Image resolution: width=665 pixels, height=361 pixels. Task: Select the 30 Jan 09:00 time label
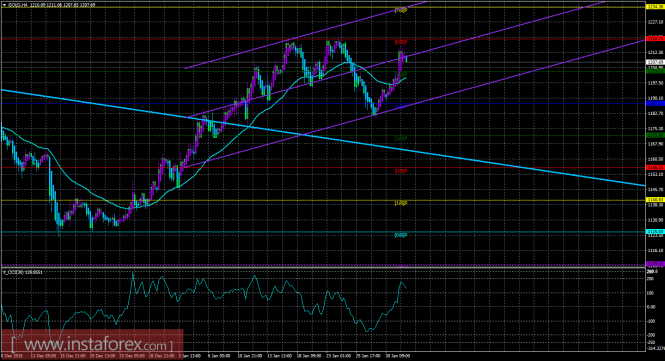(x=399, y=356)
